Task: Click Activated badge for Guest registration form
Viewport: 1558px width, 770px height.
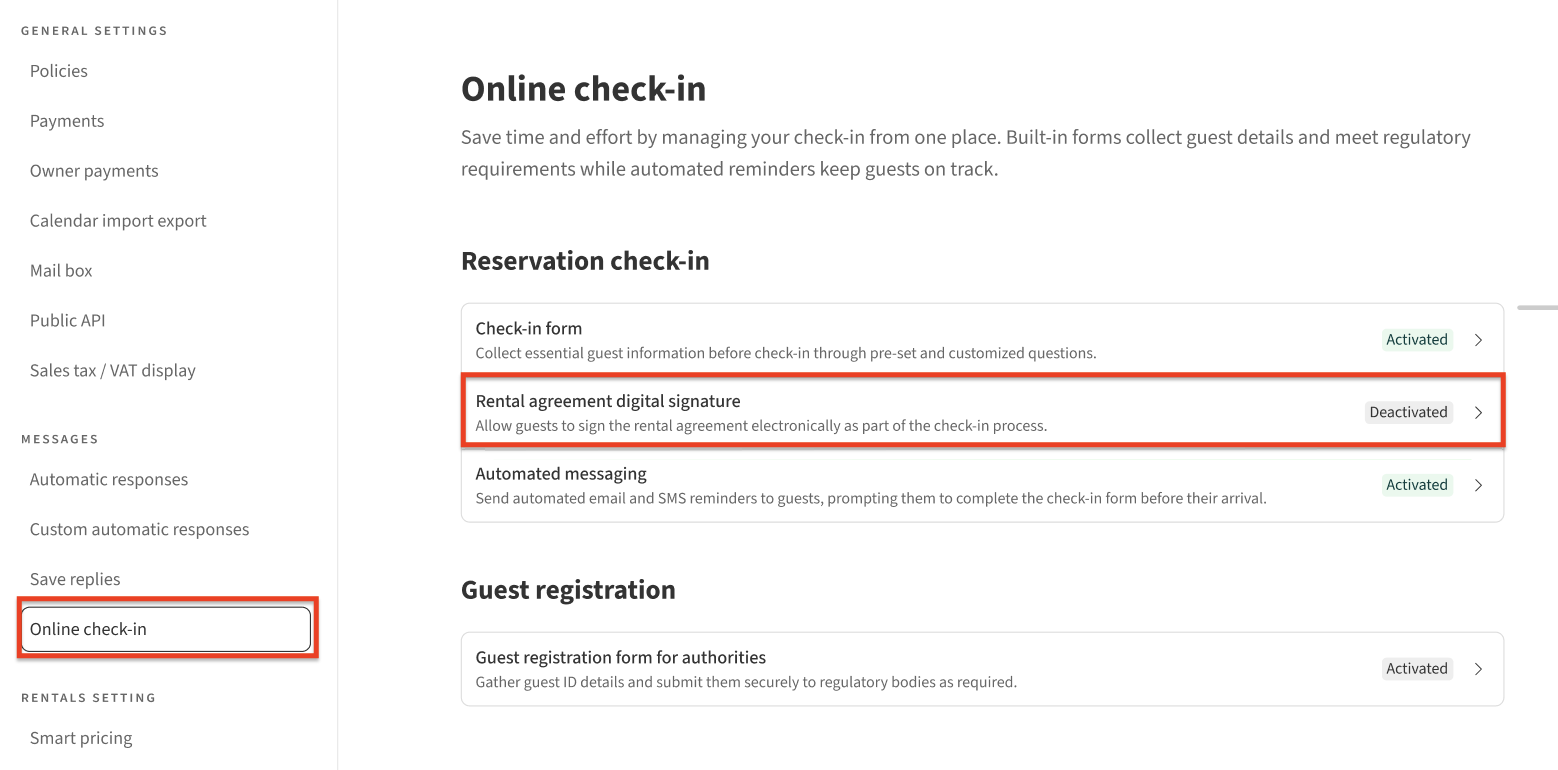Action: tap(1416, 669)
